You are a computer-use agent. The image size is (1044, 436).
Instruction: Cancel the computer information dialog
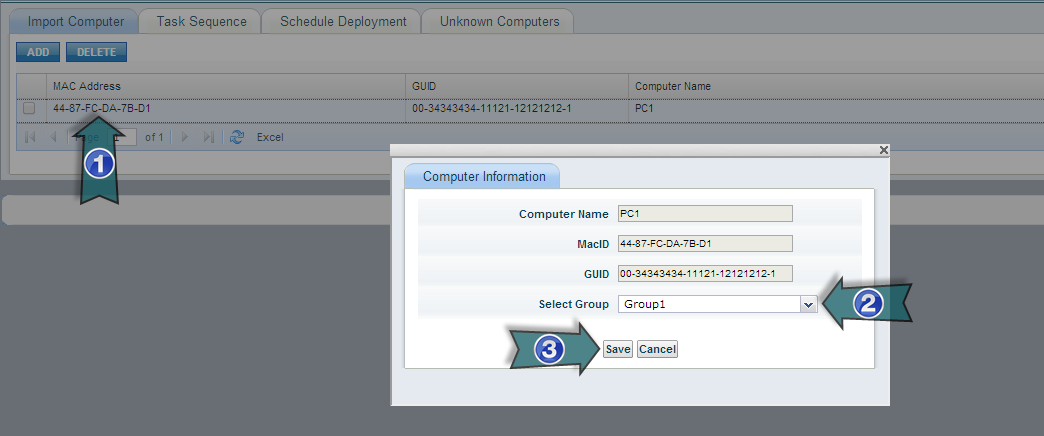(x=657, y=349)
